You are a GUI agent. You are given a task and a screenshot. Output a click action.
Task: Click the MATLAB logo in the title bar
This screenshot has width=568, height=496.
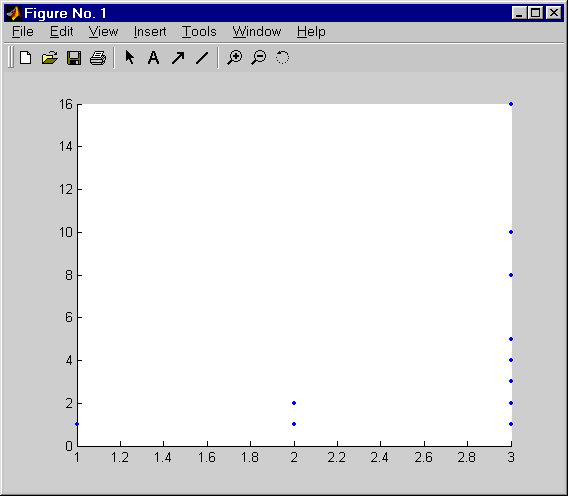(x=14, y=13)
